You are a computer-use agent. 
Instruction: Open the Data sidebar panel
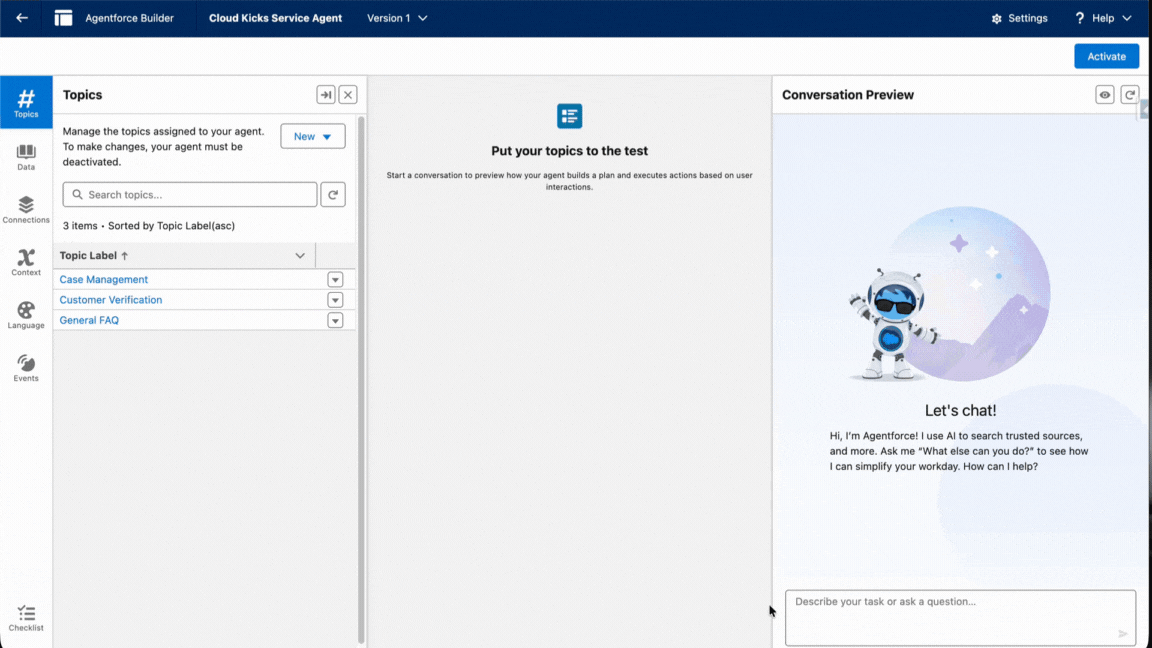coord(26,156)
